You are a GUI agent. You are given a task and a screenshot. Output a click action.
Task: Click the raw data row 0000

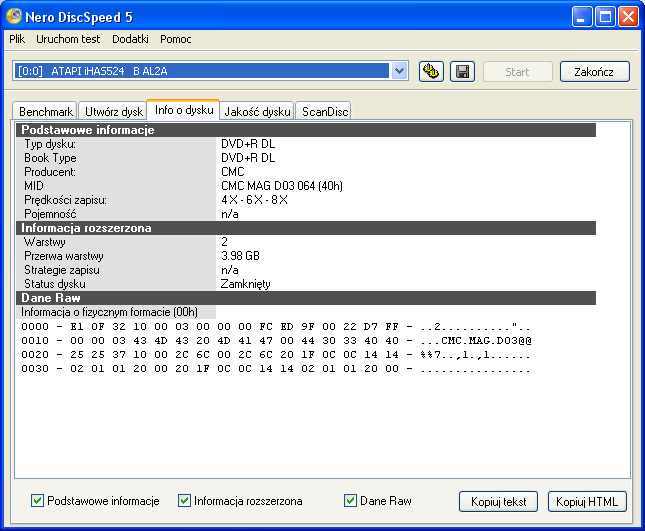pos(276,327)
